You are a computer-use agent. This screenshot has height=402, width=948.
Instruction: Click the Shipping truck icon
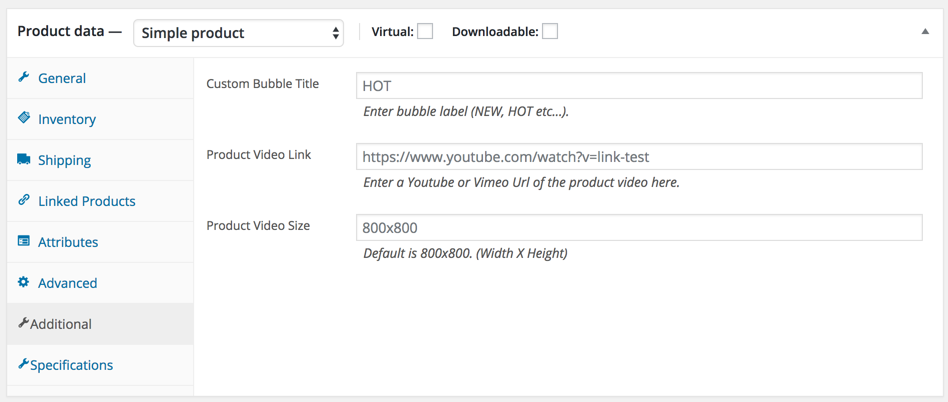(x=24, y=160)
